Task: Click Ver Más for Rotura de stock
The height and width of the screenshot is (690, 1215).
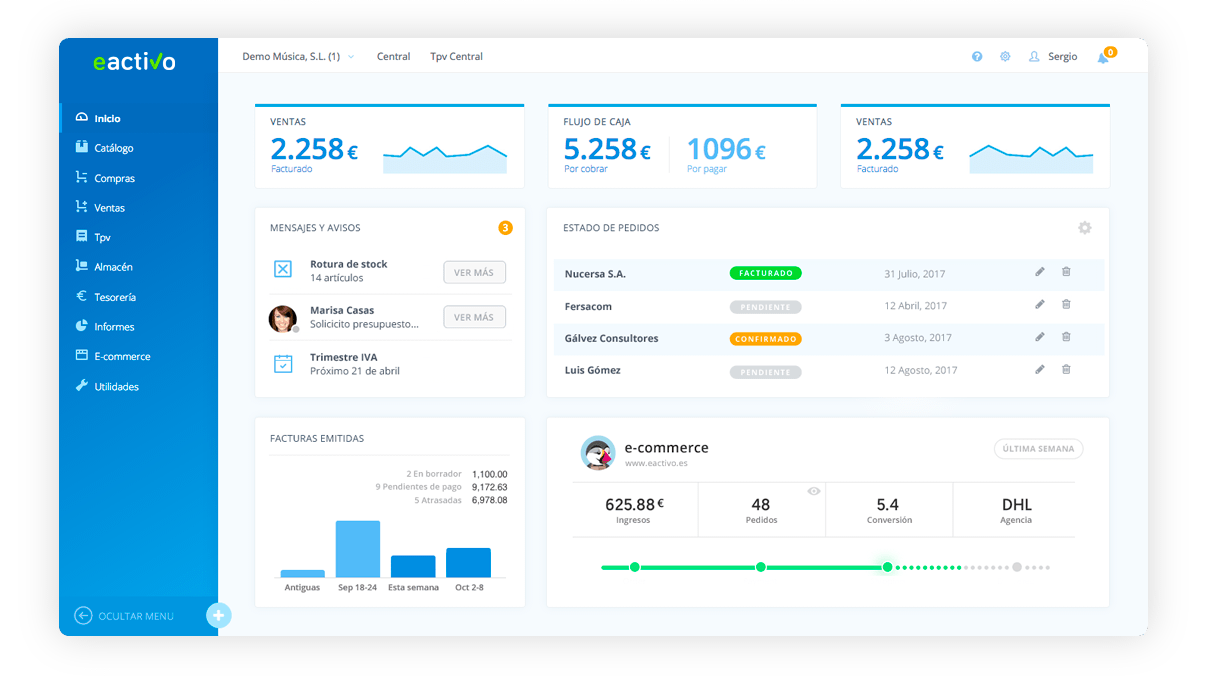Action: pos(474,272)
